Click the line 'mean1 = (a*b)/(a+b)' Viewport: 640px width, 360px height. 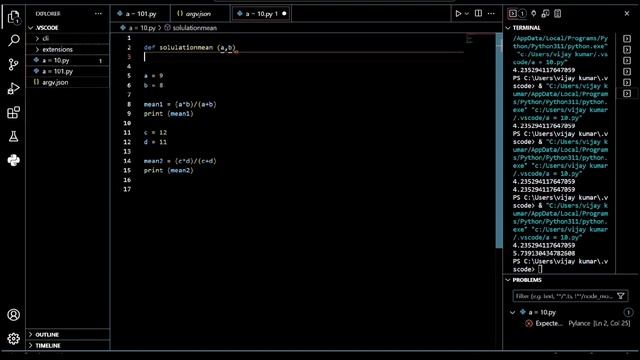coord(180,104)
